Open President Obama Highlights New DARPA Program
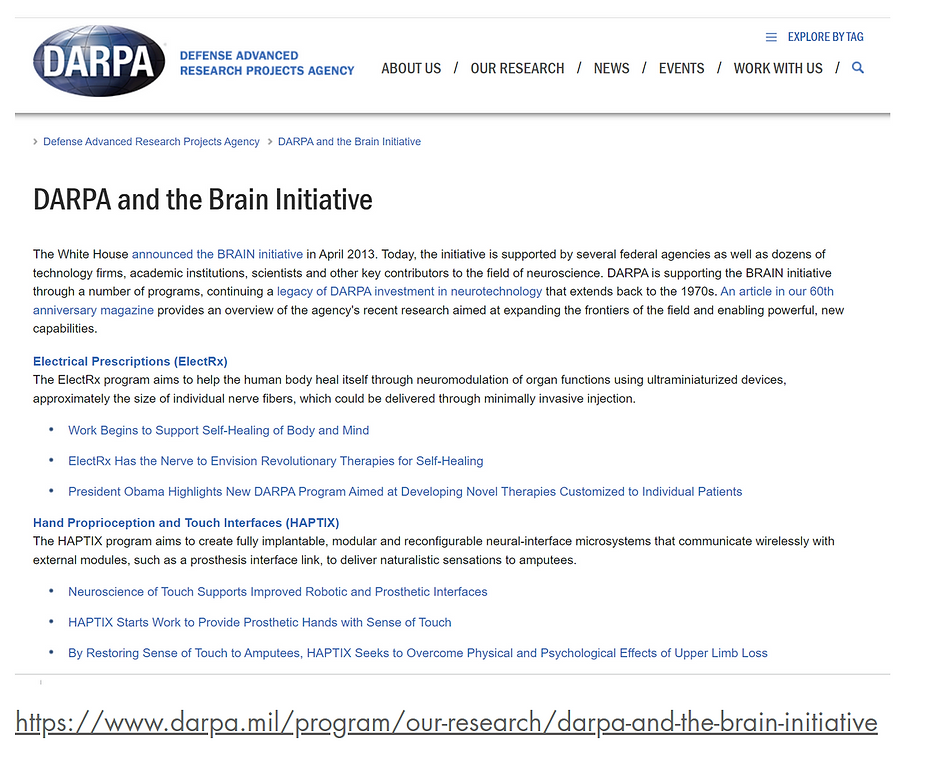Image resolution: width=925 pixels, height=765 pixels. (405, 491)
